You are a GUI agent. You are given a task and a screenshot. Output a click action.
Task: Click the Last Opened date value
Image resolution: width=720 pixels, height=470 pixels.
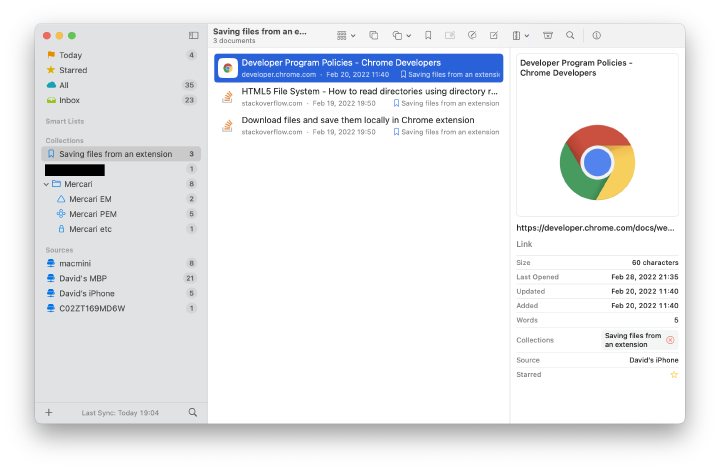click(645, 277)
